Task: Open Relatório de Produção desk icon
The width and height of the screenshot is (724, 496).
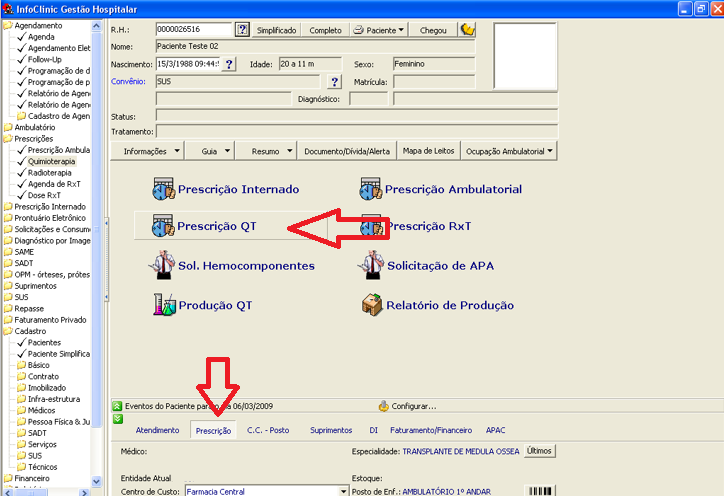Action: [x=372, y=305]
